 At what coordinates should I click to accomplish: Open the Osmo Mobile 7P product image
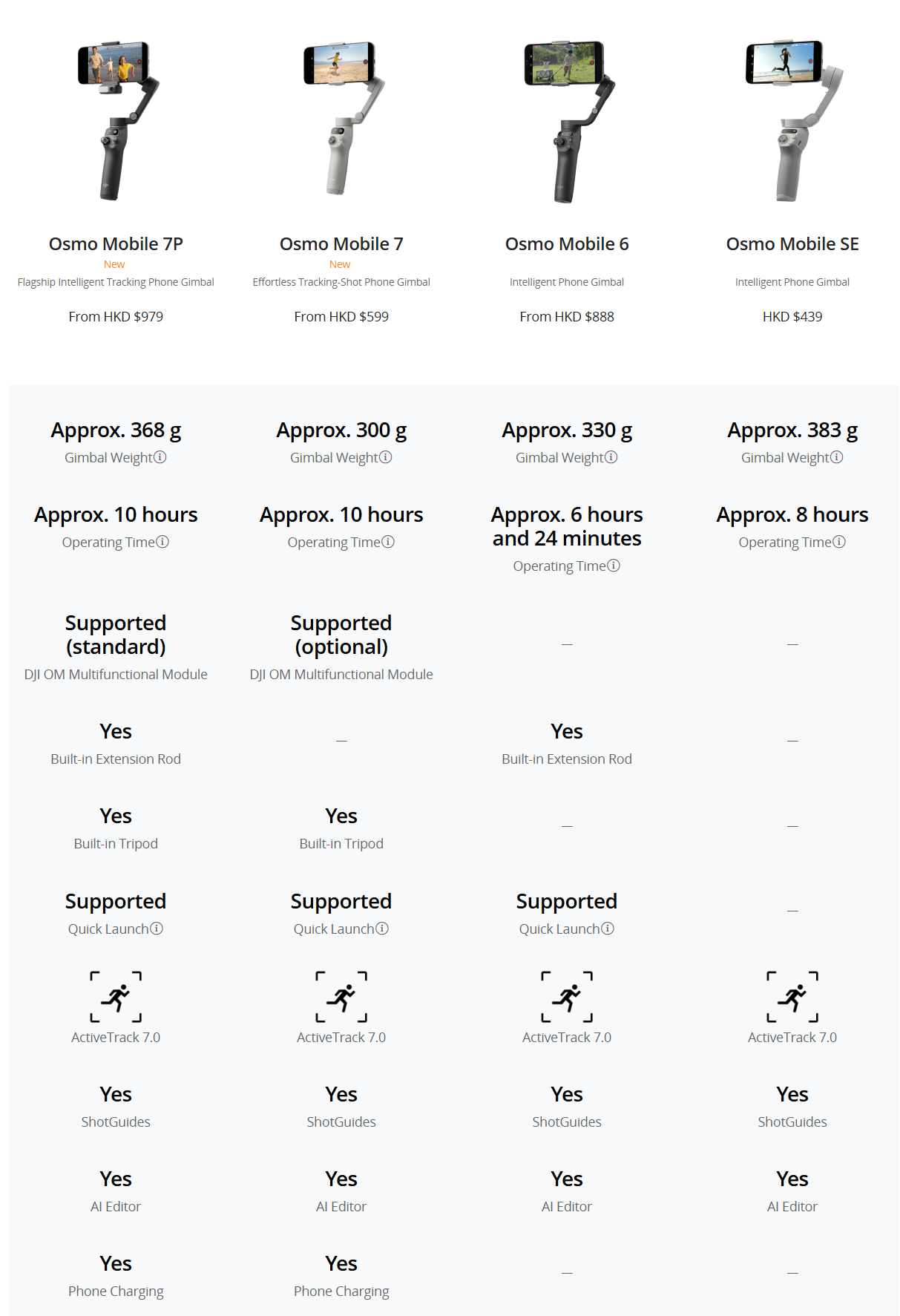[116, 120]
